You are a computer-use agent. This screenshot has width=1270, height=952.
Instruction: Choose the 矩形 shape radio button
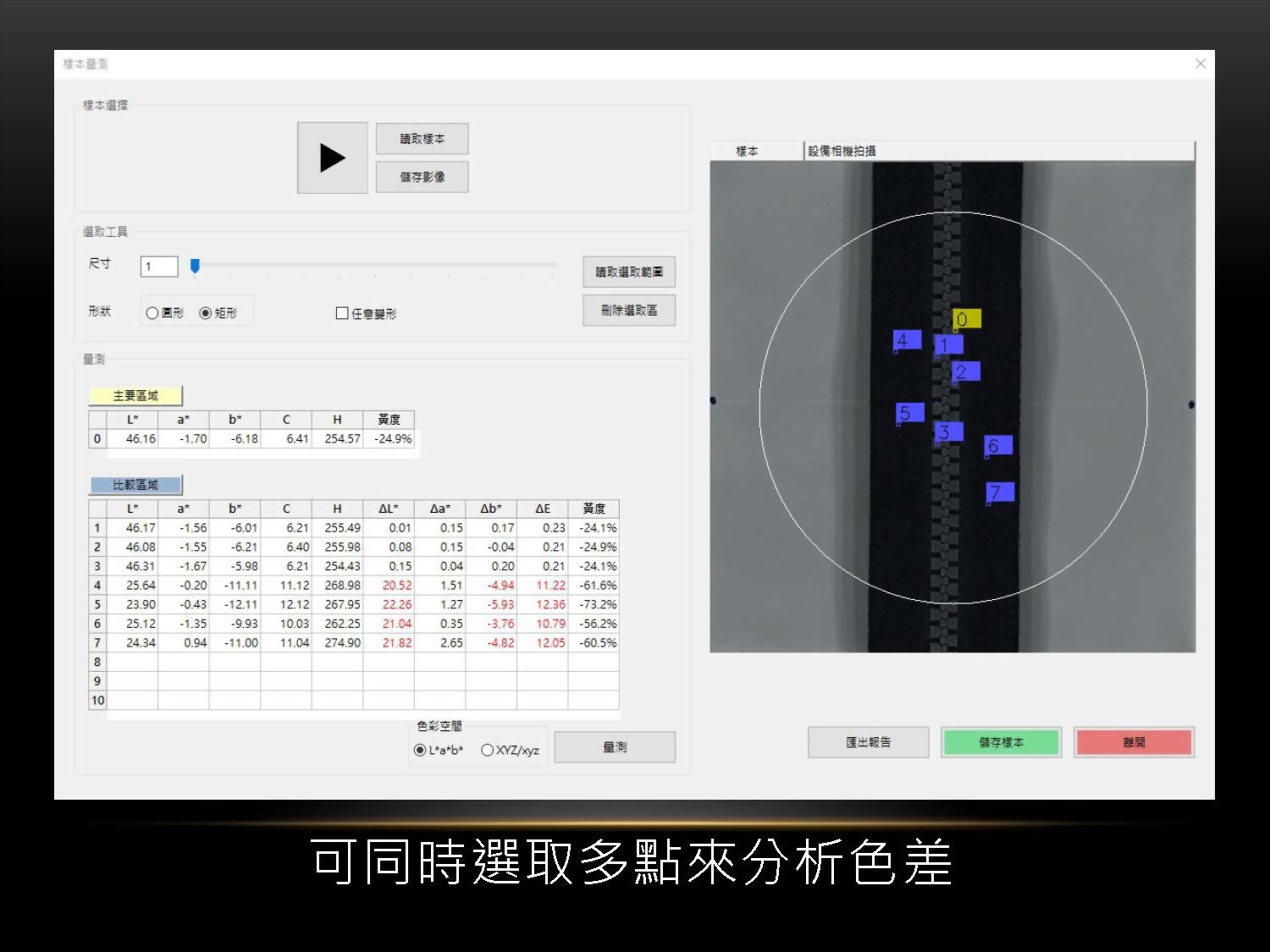coord(206,313)
